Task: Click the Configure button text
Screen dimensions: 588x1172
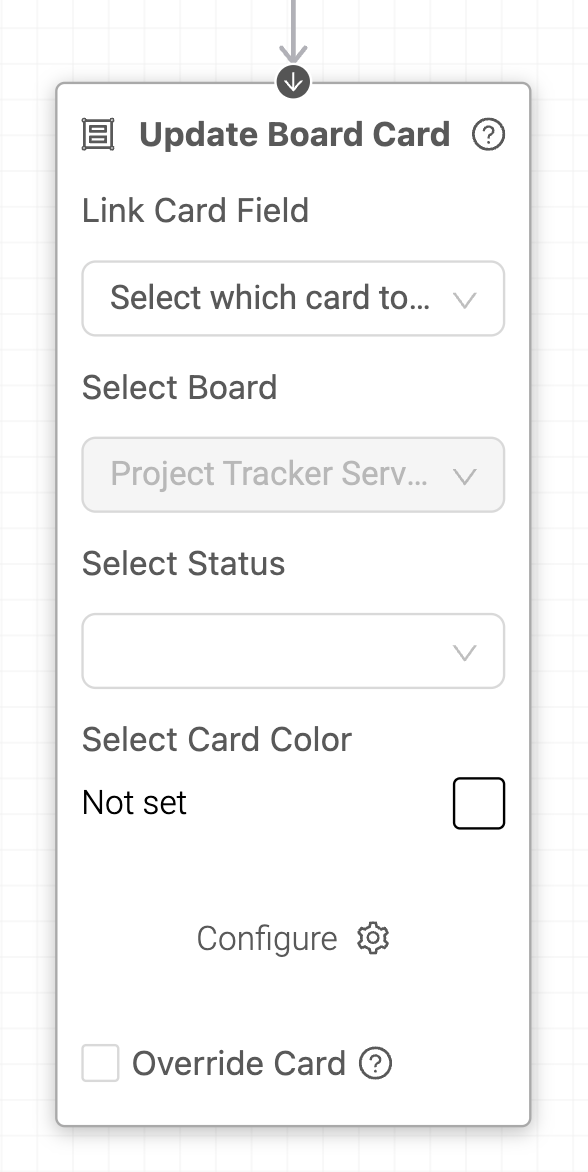Action: point(267,939)
